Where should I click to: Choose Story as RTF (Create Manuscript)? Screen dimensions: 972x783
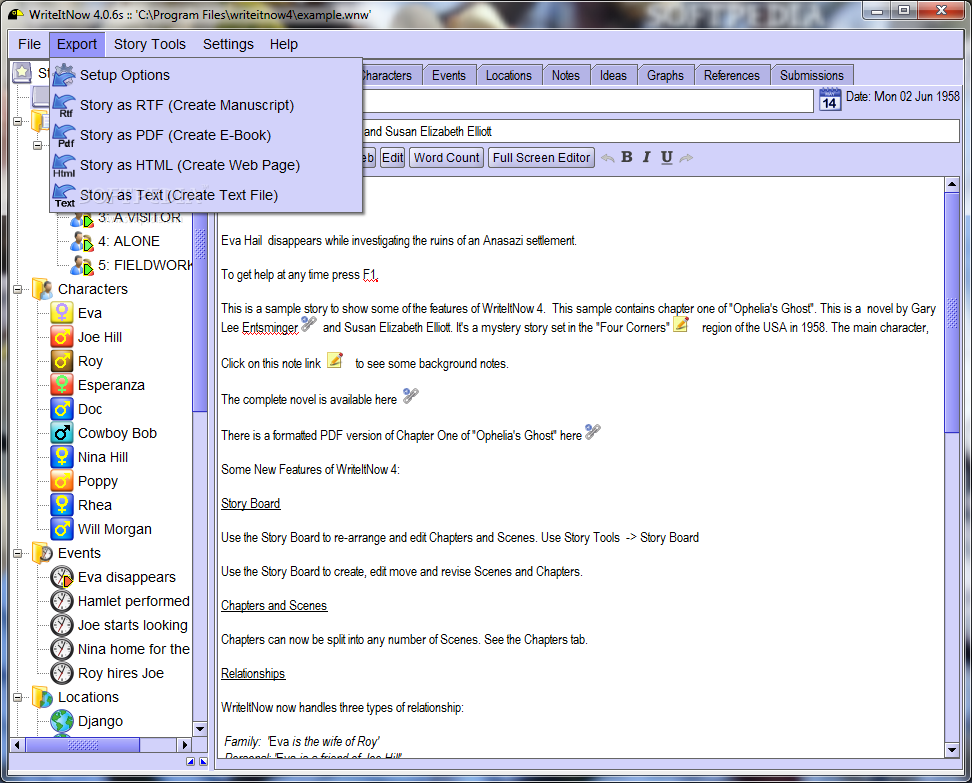point(205,105)
